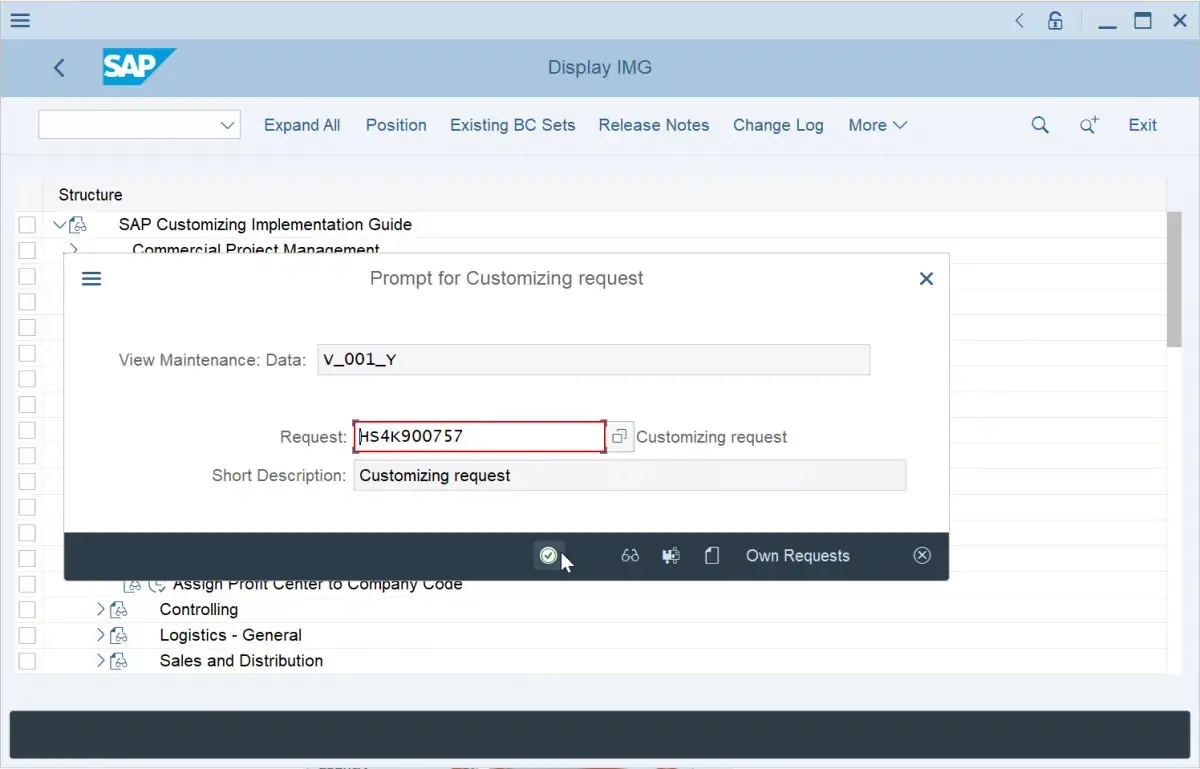Click the icon right of the glasses
The image size is (1200, 769).
click(x=671, y=556)
